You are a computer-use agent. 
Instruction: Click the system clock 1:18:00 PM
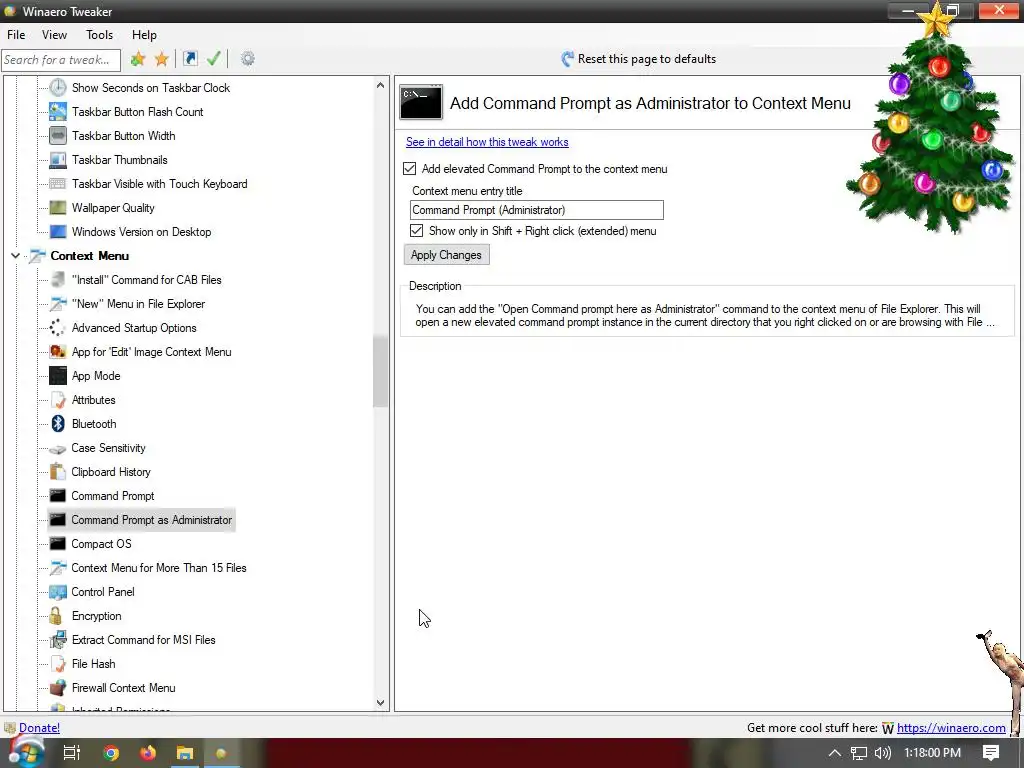click(x=932, y=753)
